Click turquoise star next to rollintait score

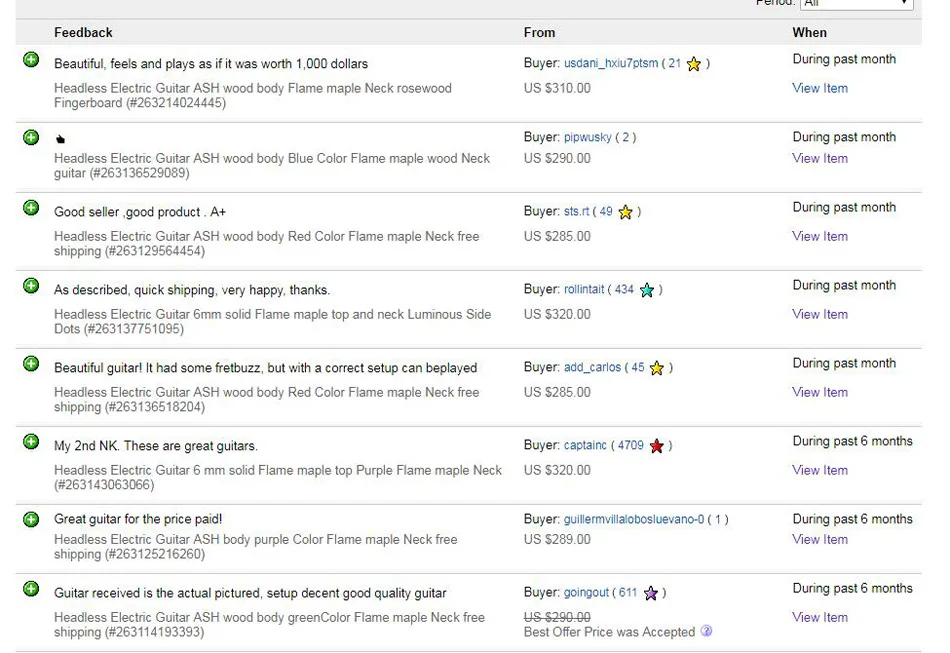[x=647, y=290]
